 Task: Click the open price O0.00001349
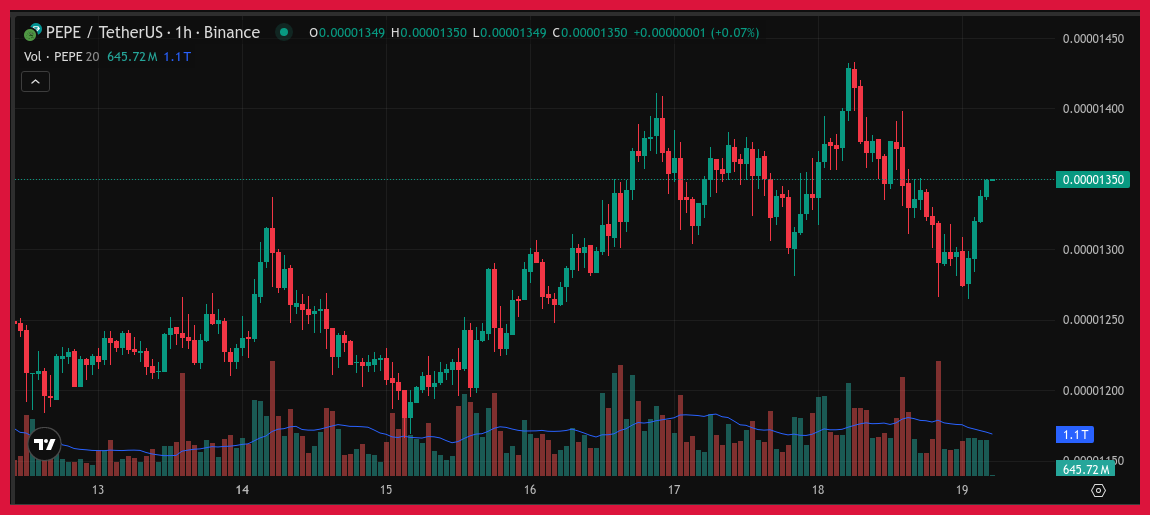click(348, 33)
